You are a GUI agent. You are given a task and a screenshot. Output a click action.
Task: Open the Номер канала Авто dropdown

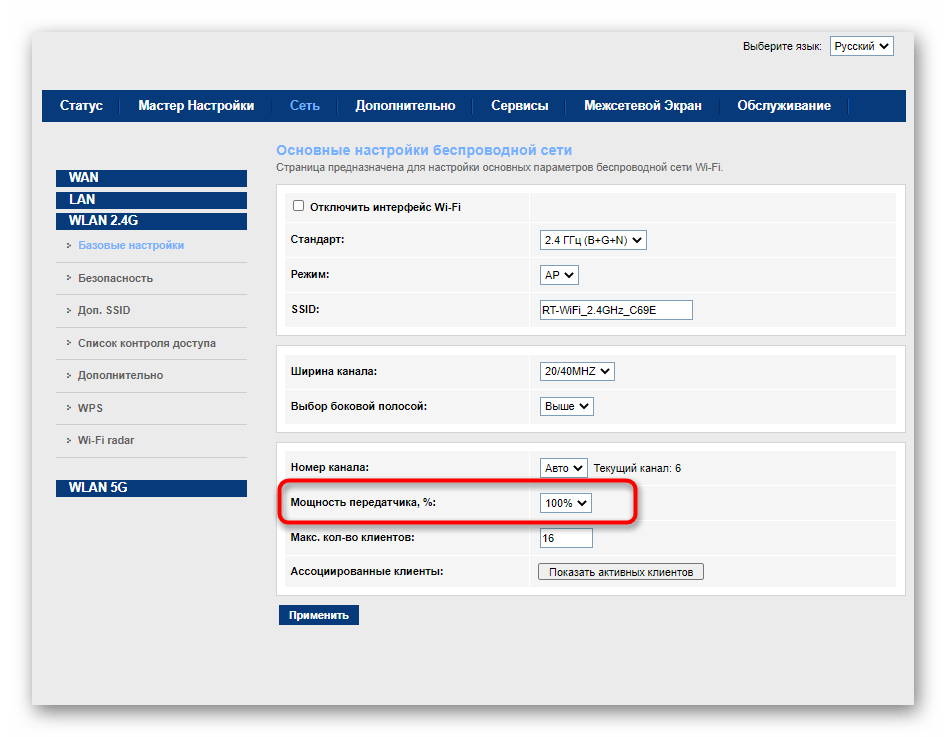(x=563, y=468)
